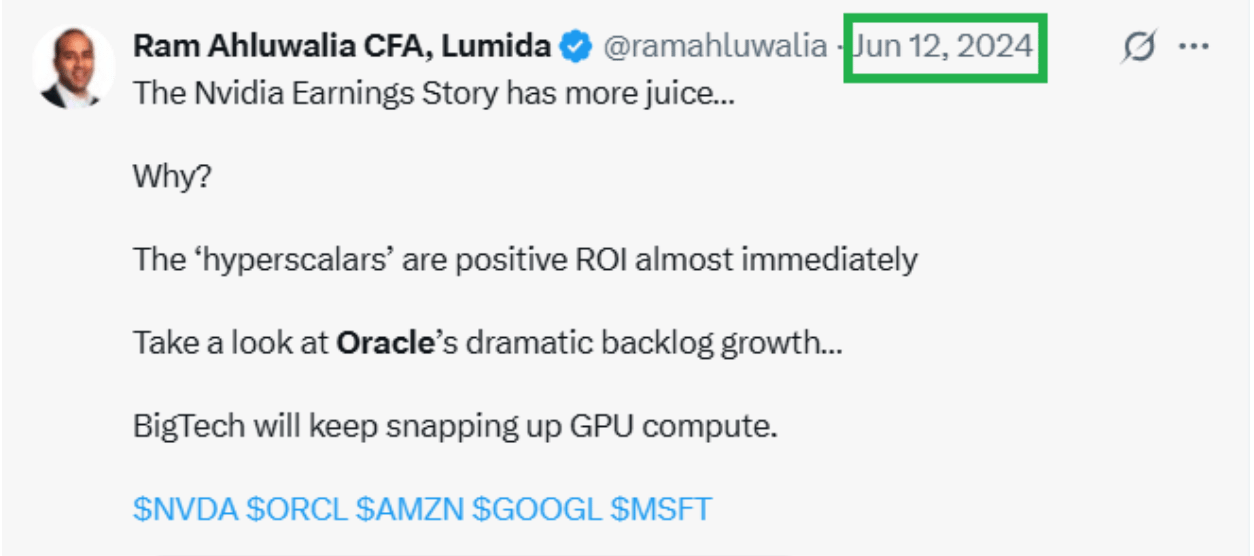Click the $ORCL cashtag
The height and width of the screenshot is (556, 1254).
(x=297, y=509)
